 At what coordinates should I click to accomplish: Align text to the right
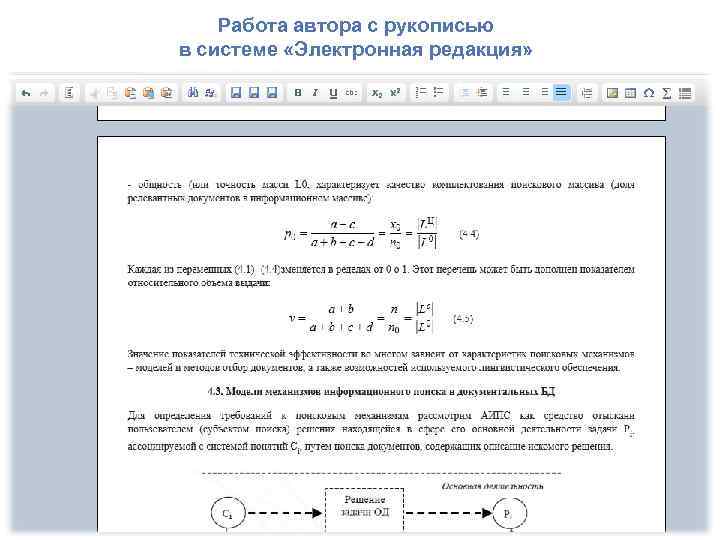coord(544,92)
